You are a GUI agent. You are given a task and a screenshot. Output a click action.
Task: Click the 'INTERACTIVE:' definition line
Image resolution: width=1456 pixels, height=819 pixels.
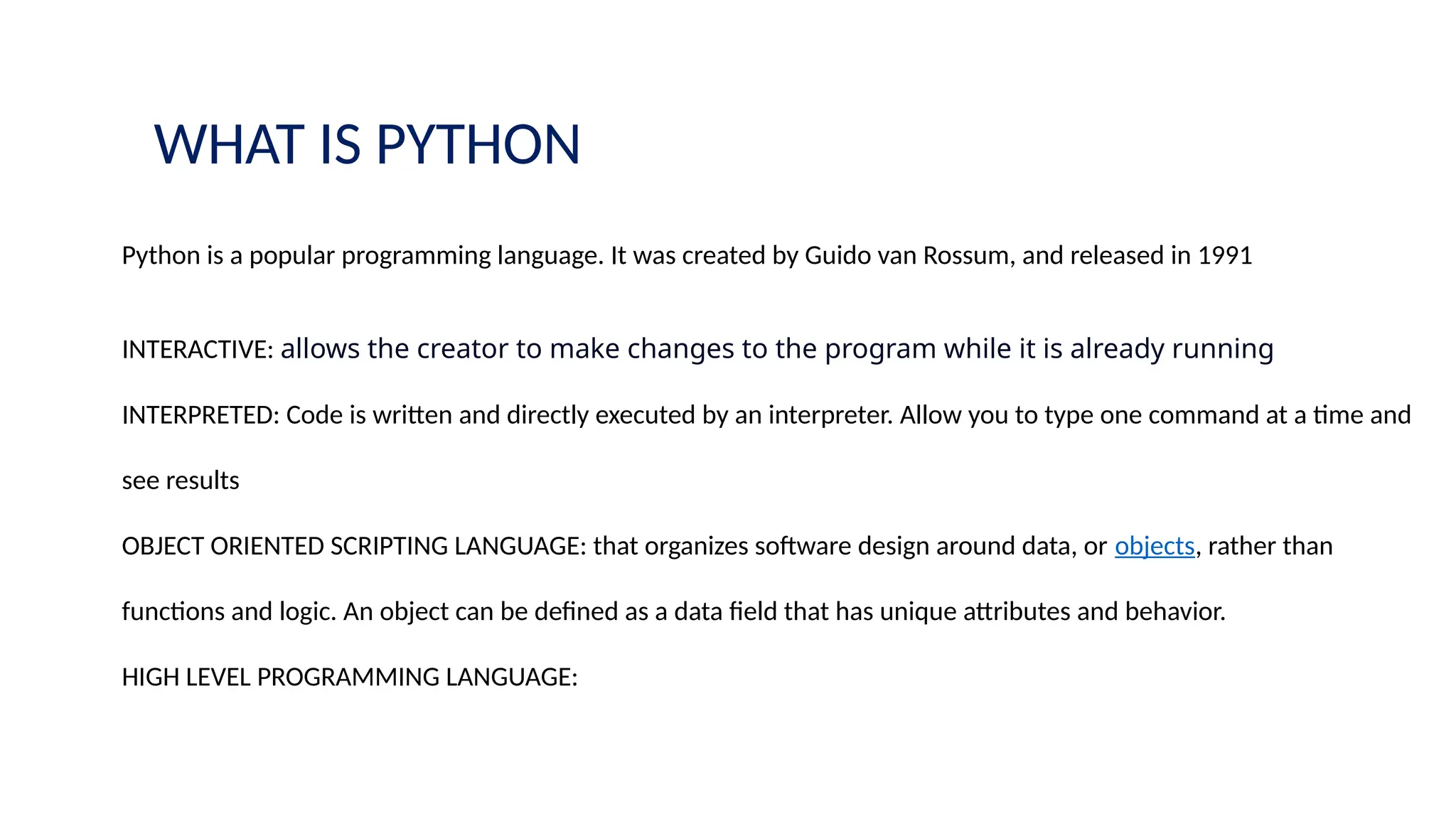click(x=697, y=349)
